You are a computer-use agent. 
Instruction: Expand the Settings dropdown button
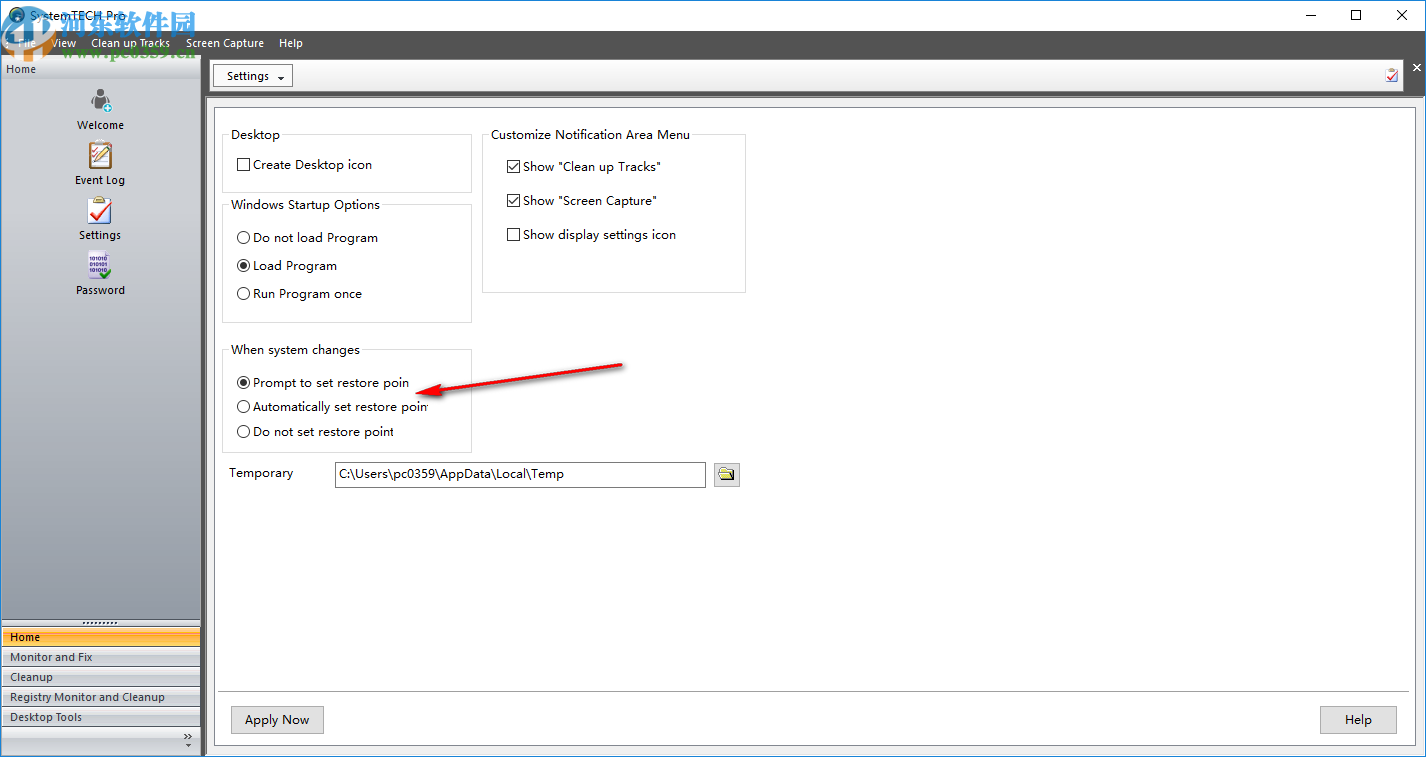tap(253, 76)
